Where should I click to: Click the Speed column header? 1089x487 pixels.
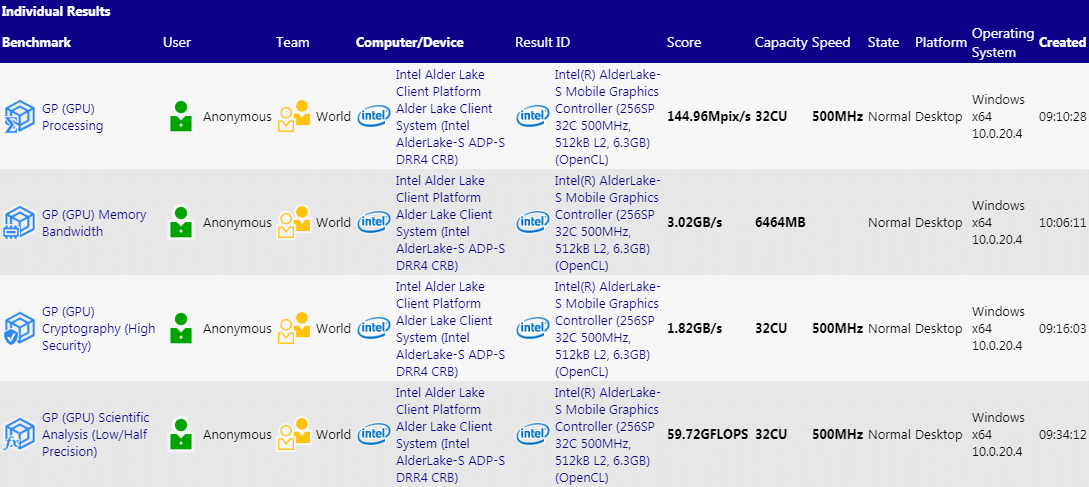(x=831, y=42)
